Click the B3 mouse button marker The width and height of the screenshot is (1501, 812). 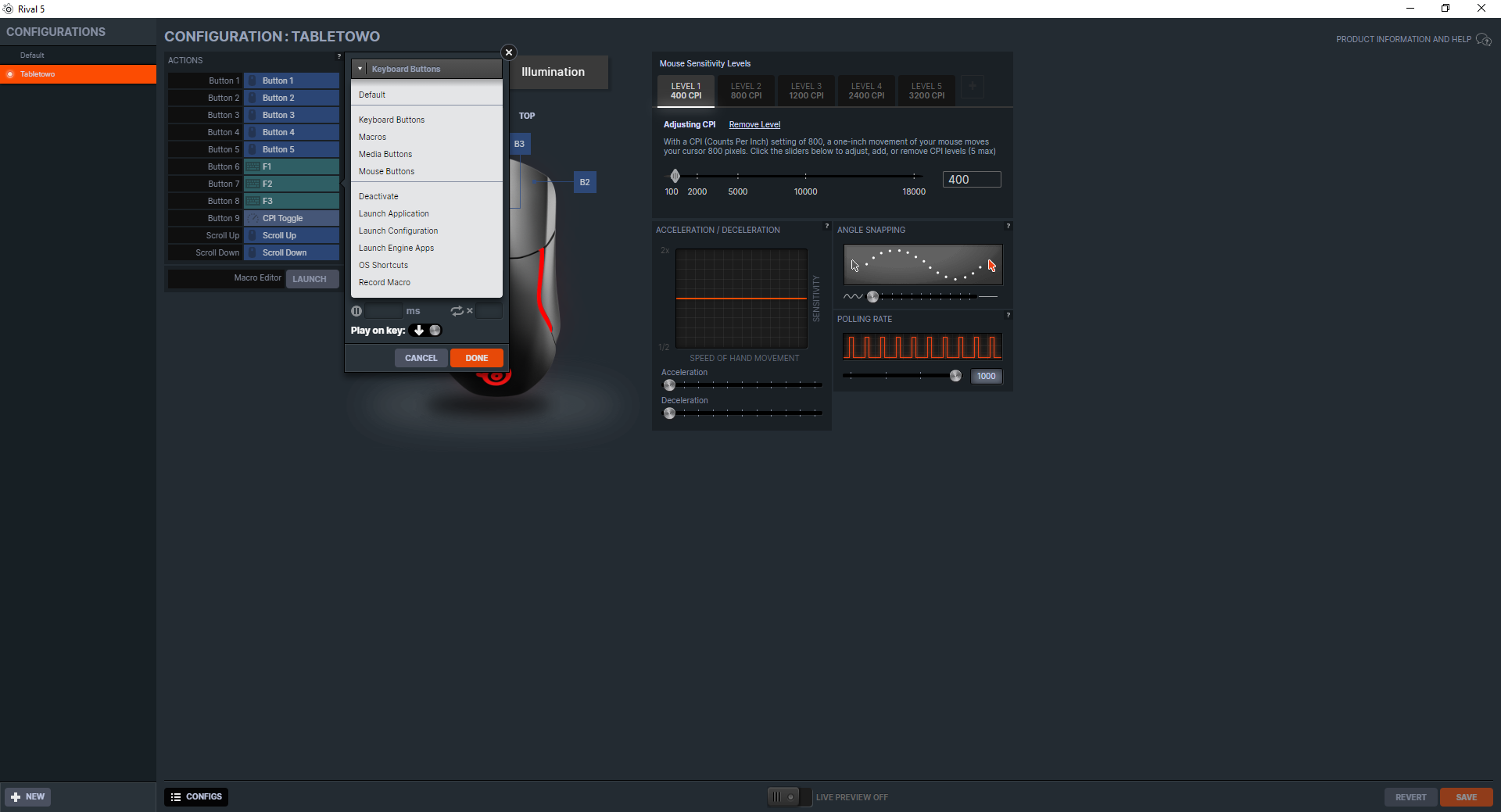click(520, 144)
